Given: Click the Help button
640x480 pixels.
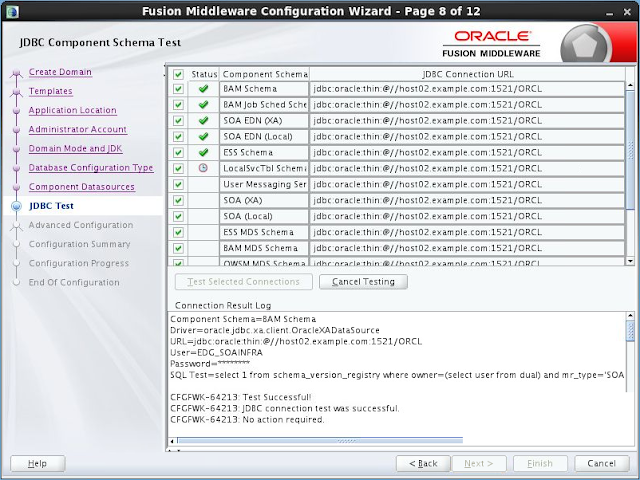Looking at the screenshot, I should 38,463.
